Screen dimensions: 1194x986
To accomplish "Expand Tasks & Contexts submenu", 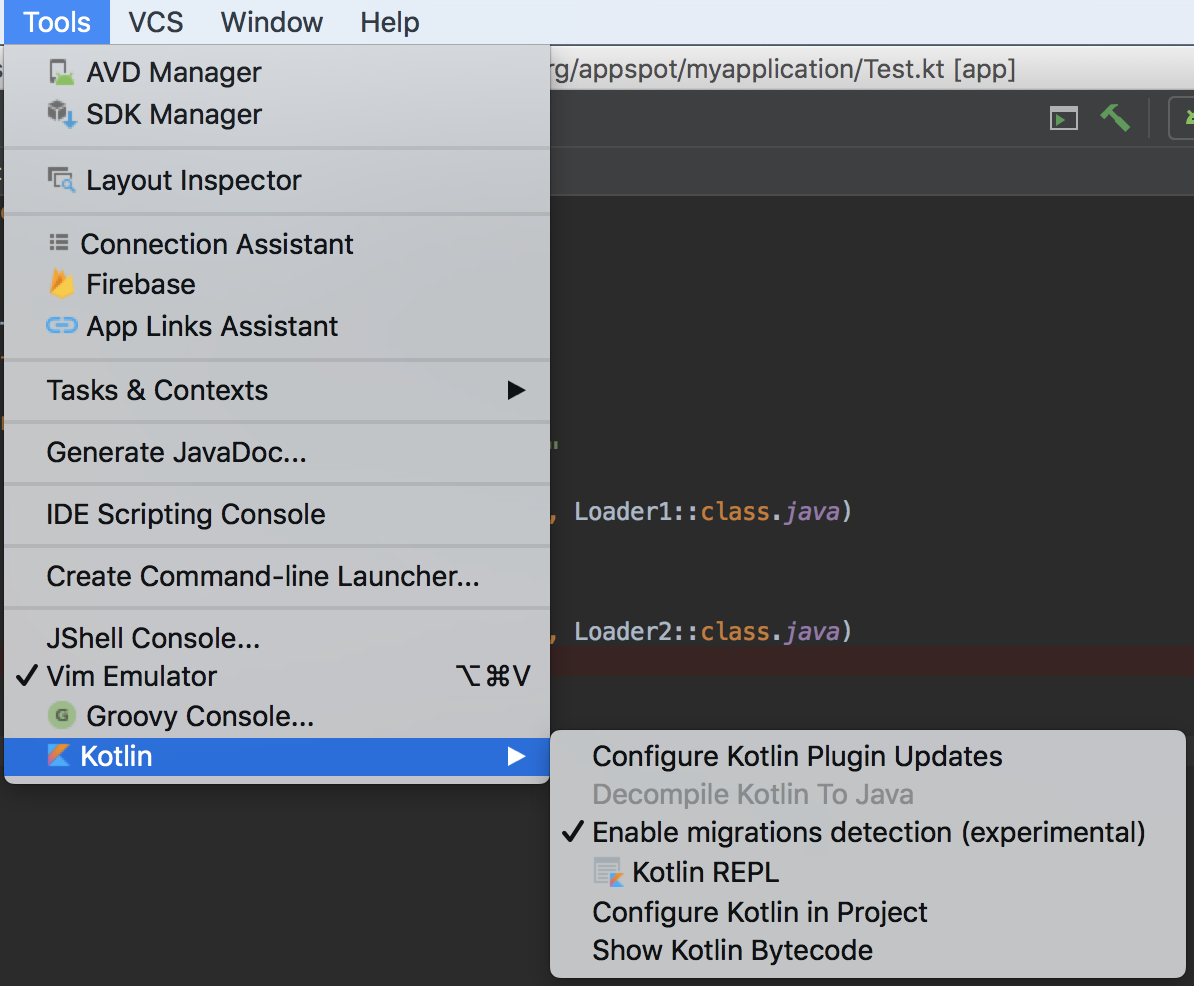I will click(276, 390).
